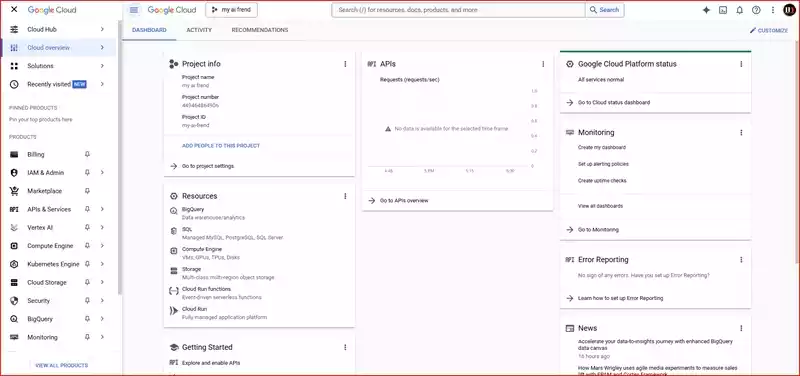The width and height of the screenshot is (800, 376).
Task: Pin Compute Engine product
Action: coord(87,246)
